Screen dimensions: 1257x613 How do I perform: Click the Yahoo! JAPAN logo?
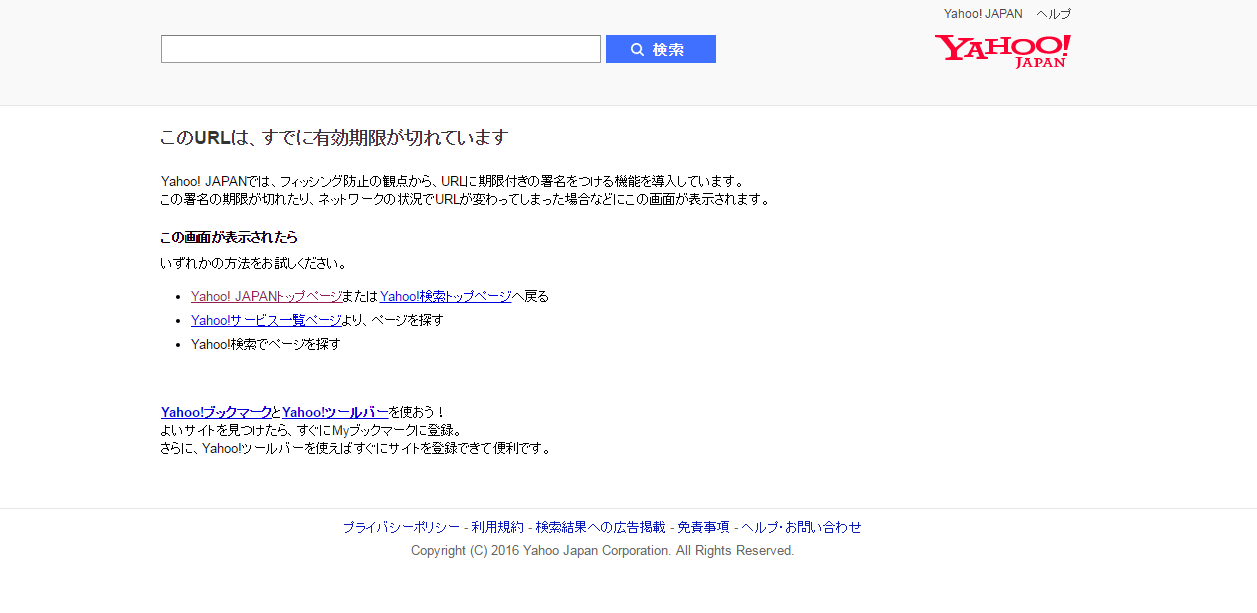(1002, 51)
